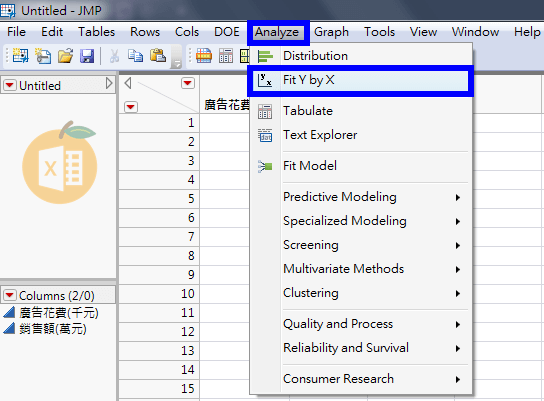544x401 pixels.
Task: Select row number 3
Action: (x=159, y=161)
